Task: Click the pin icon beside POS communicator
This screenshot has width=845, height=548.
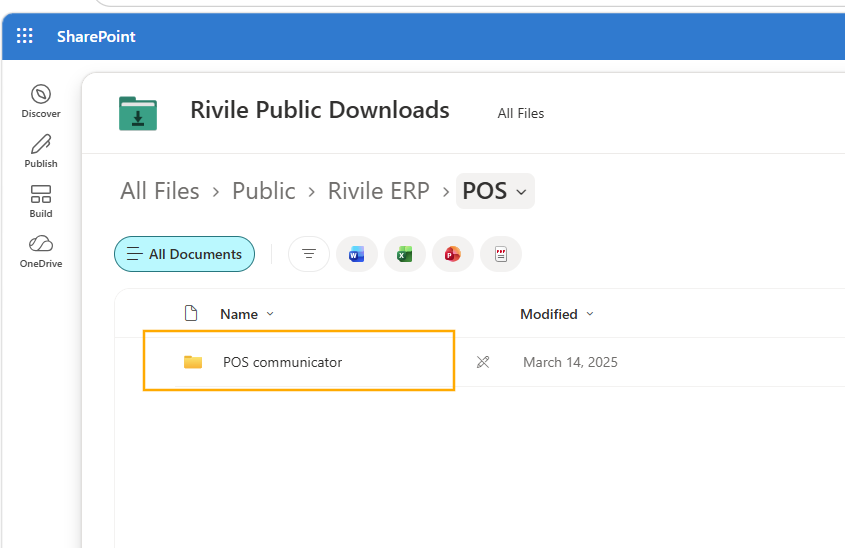Action: (483, 362)
